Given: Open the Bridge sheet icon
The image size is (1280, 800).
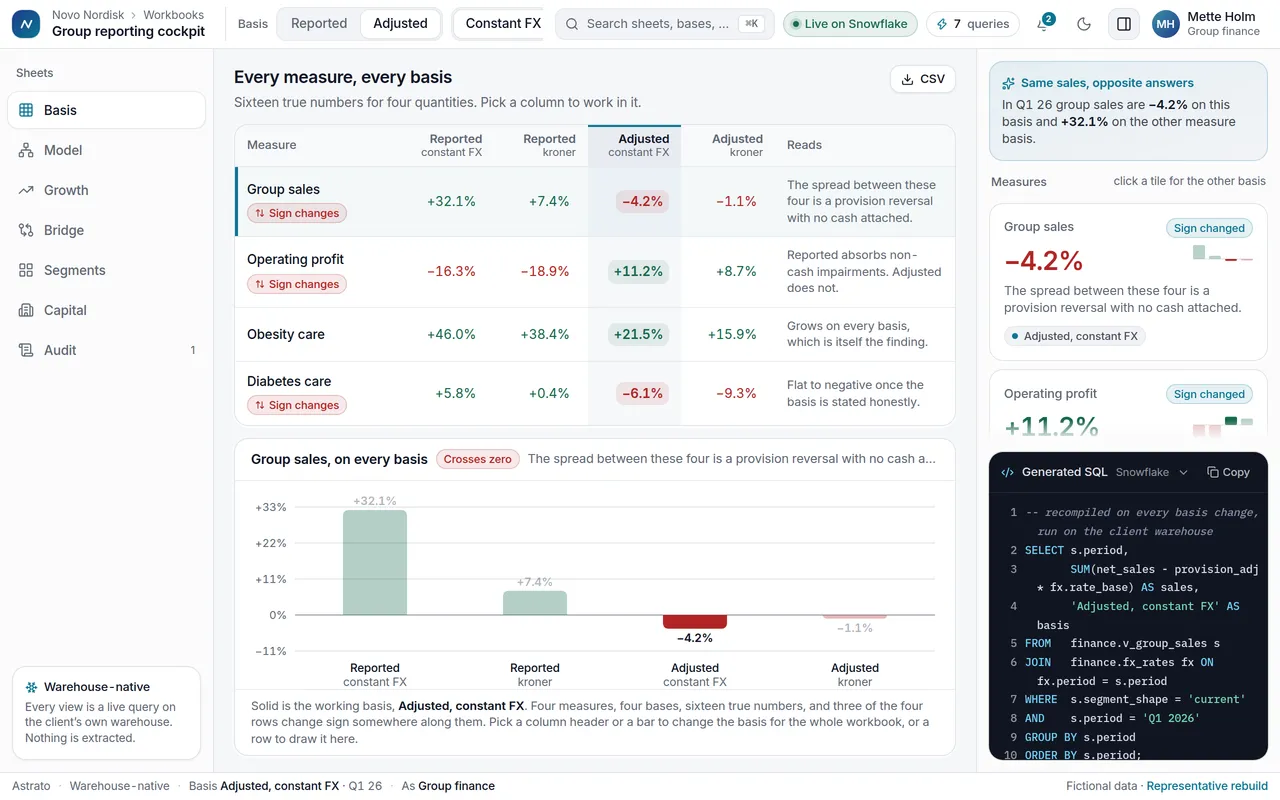Looking at the screenshot, I should [26, 230].
